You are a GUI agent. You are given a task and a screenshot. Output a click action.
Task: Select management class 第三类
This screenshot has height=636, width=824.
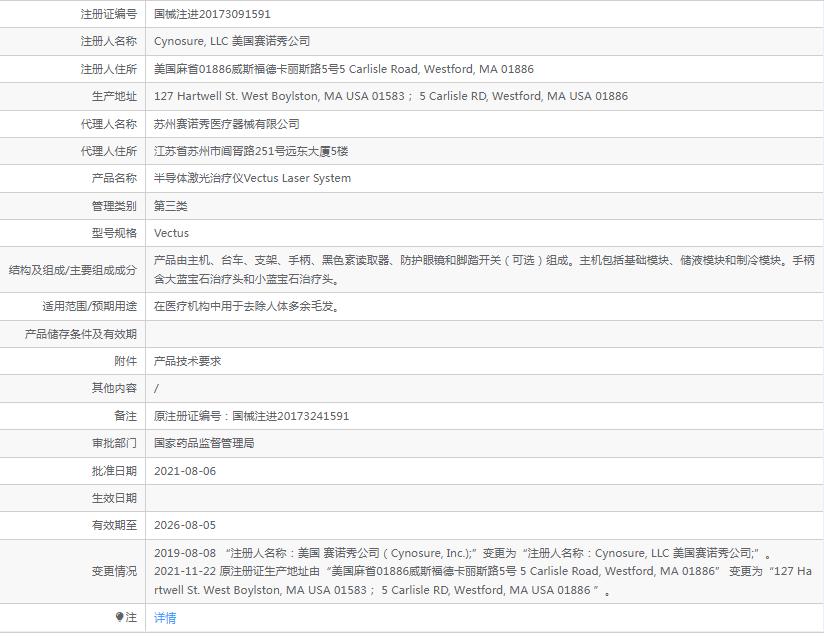click(x=171, y=206)
